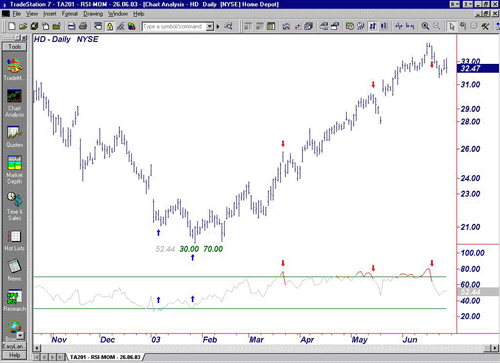The image size is (500, 363).
Task: Click the decrease bar spacing icon
Action: tap(410, 26)
